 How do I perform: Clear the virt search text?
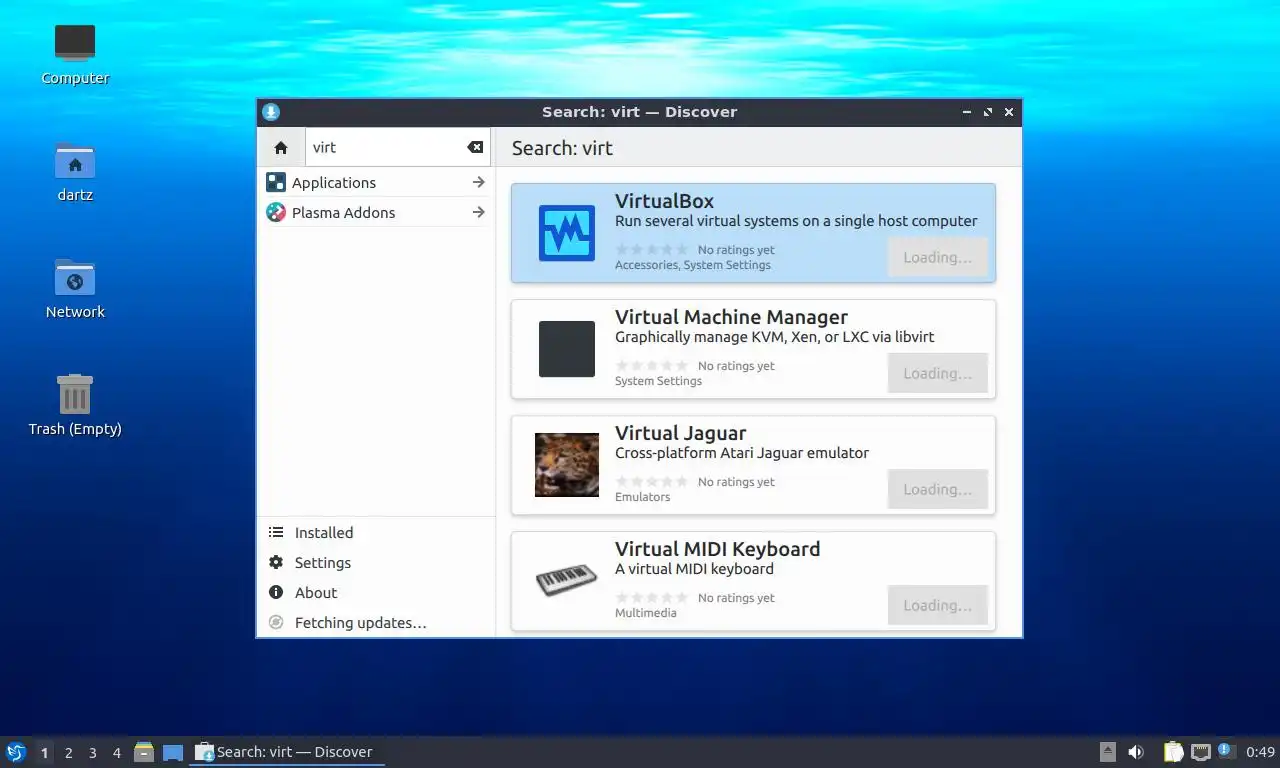[x=475, y=147]
